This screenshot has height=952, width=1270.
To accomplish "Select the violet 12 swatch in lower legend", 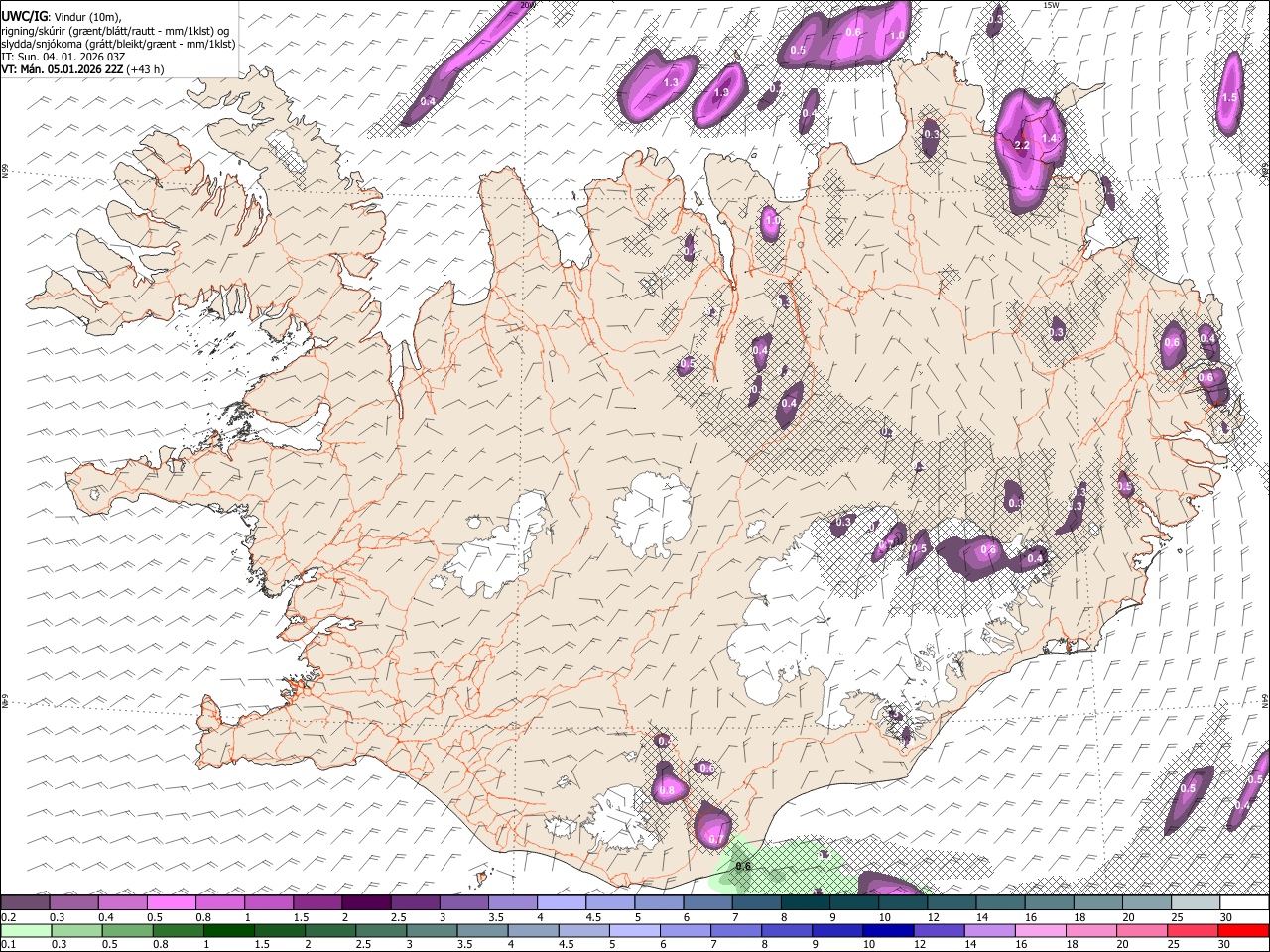I will [x=940, y=930].
